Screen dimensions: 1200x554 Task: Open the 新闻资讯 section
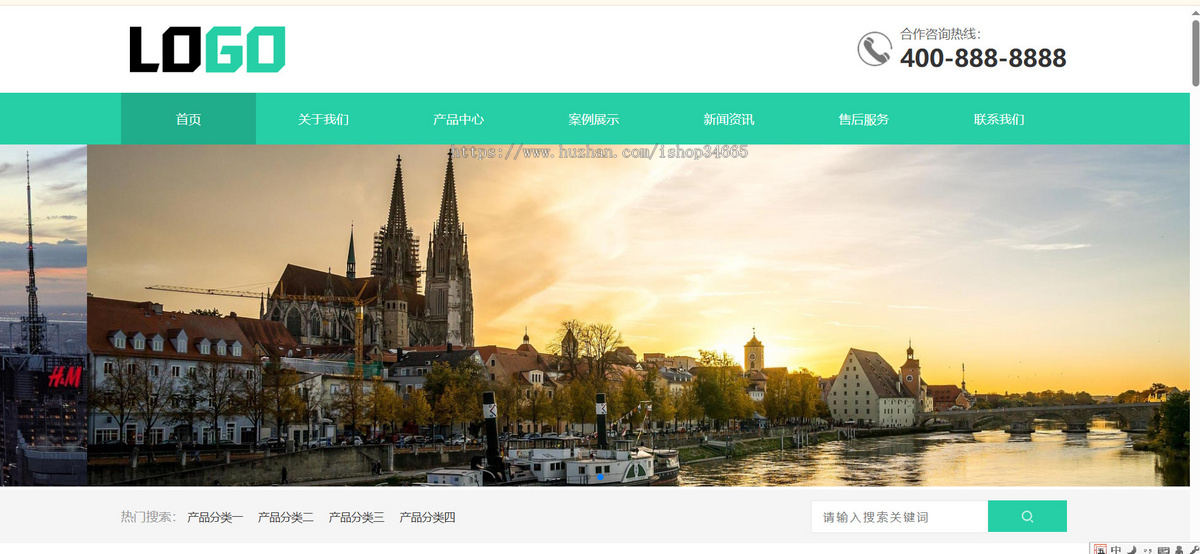pos(729,119)
